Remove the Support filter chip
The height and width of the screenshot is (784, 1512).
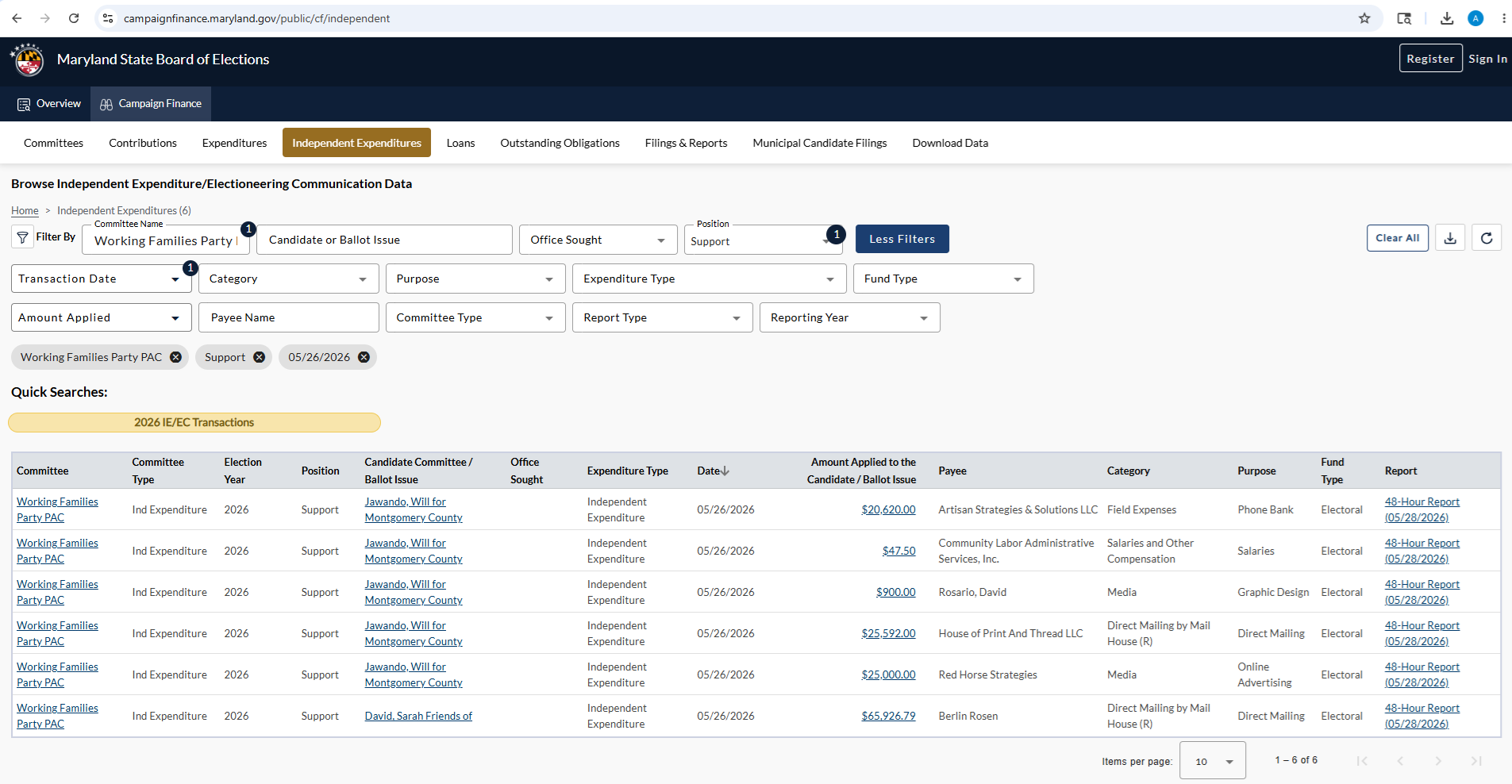[259, 357]
